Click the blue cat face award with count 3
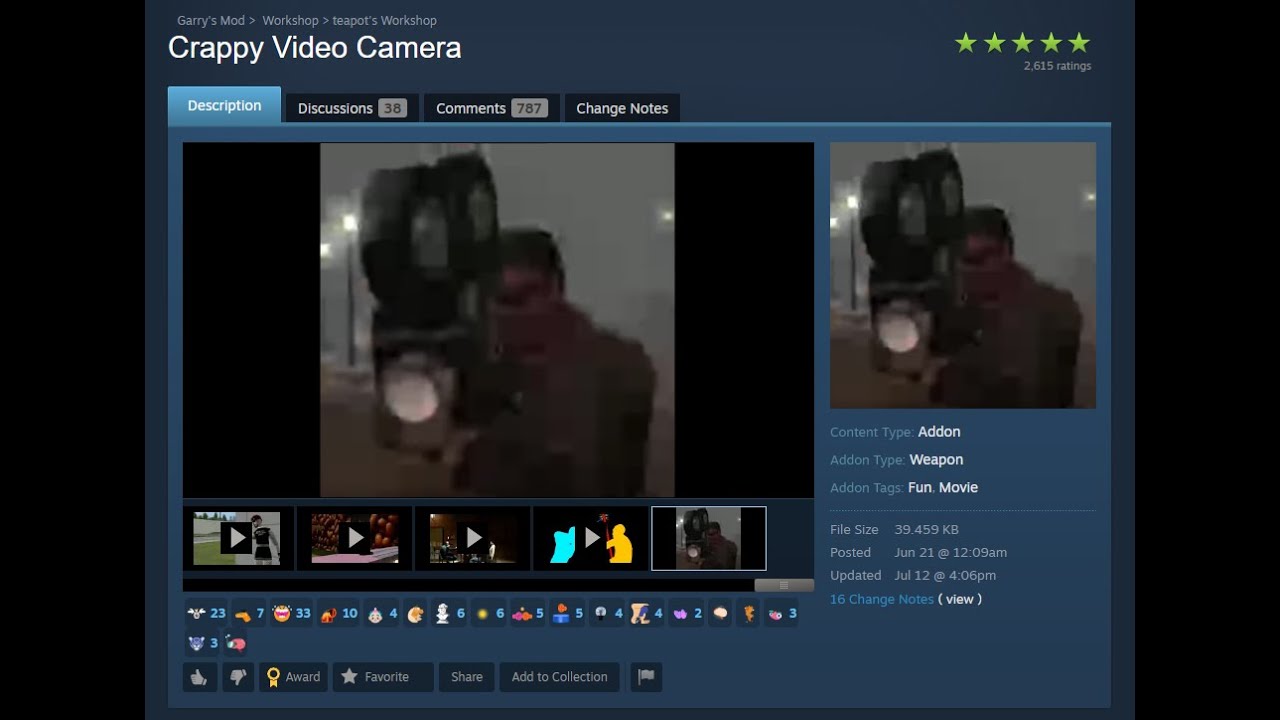 coord(202,643)
